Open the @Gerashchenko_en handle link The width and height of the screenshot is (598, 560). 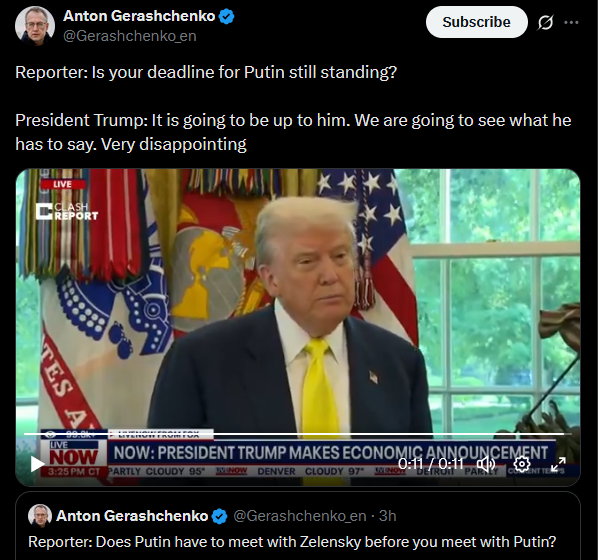pyautogui.click(x=130, y=36)
